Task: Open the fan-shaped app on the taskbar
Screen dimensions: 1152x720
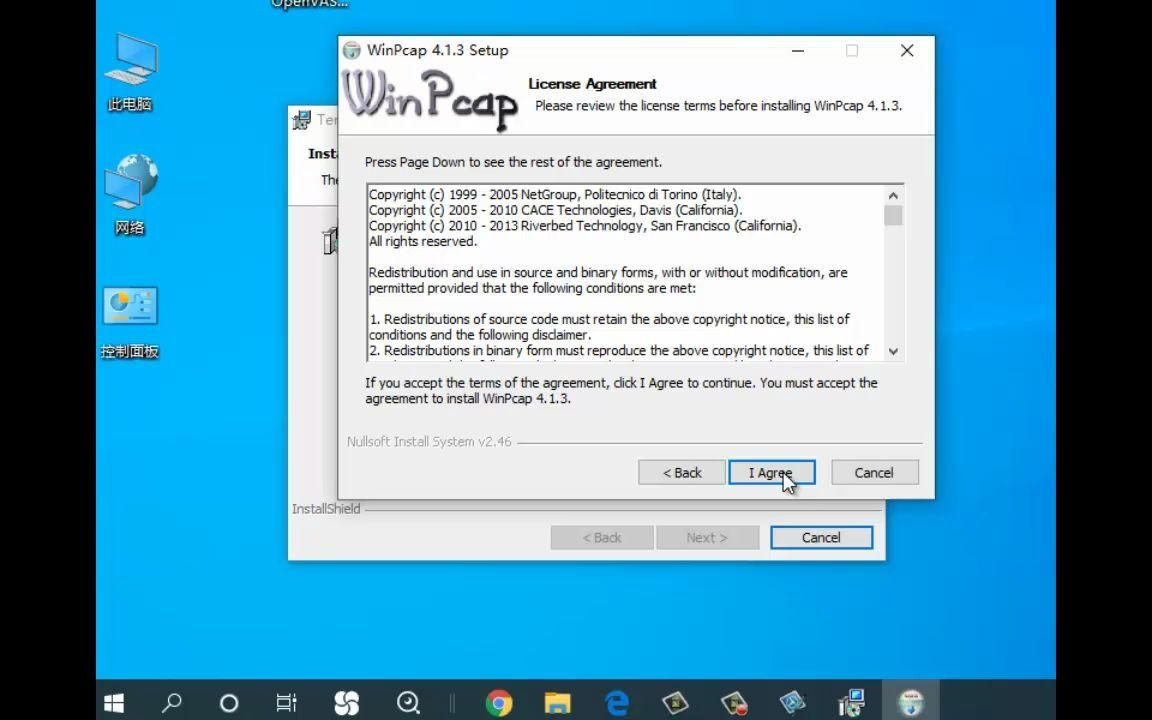Action: point(346,703)
